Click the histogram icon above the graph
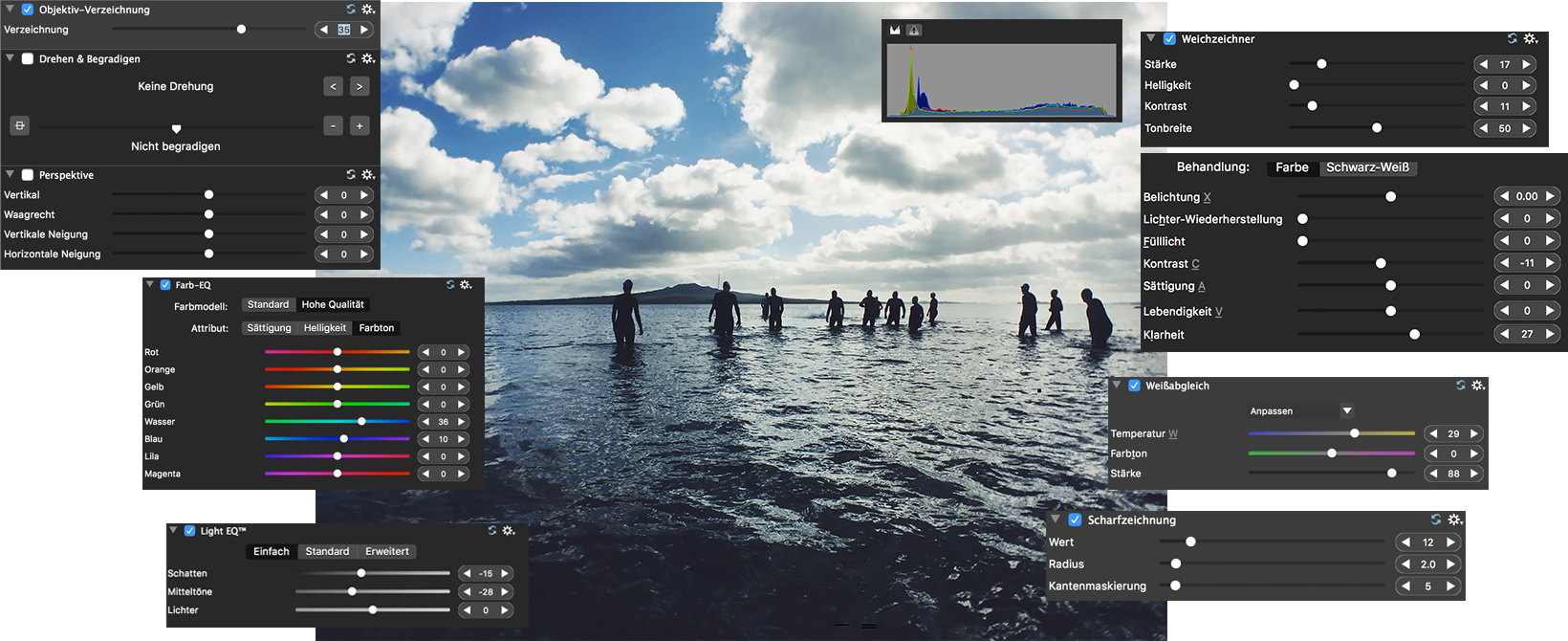The image size is (1568, 641). (895, 31)
